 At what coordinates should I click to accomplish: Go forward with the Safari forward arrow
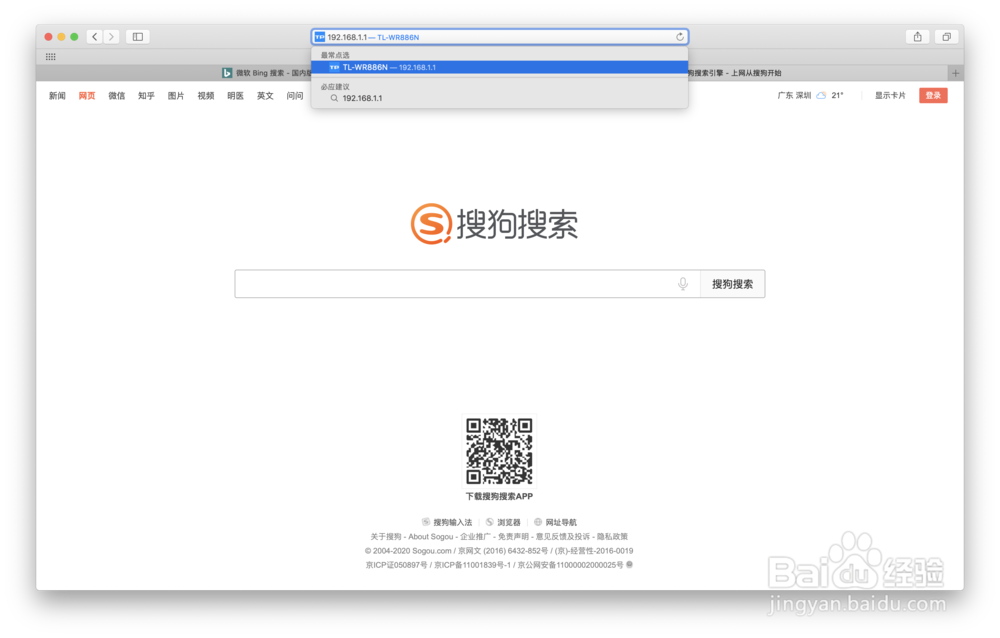click(112, 37)
